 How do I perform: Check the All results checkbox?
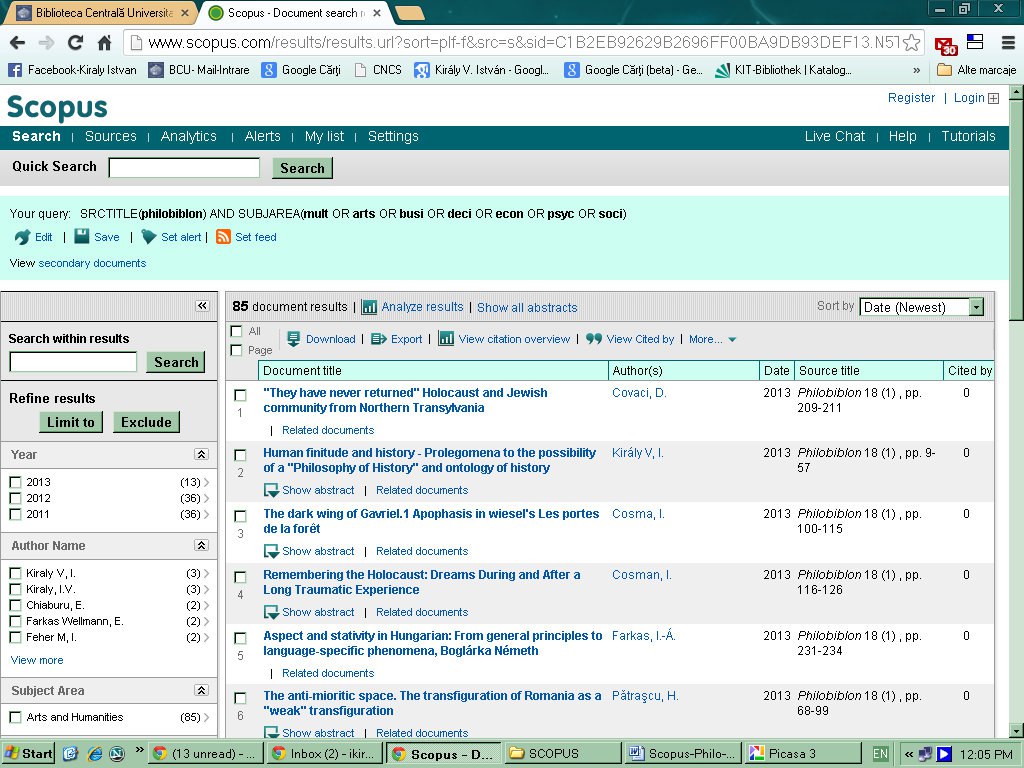coord(237,332)
